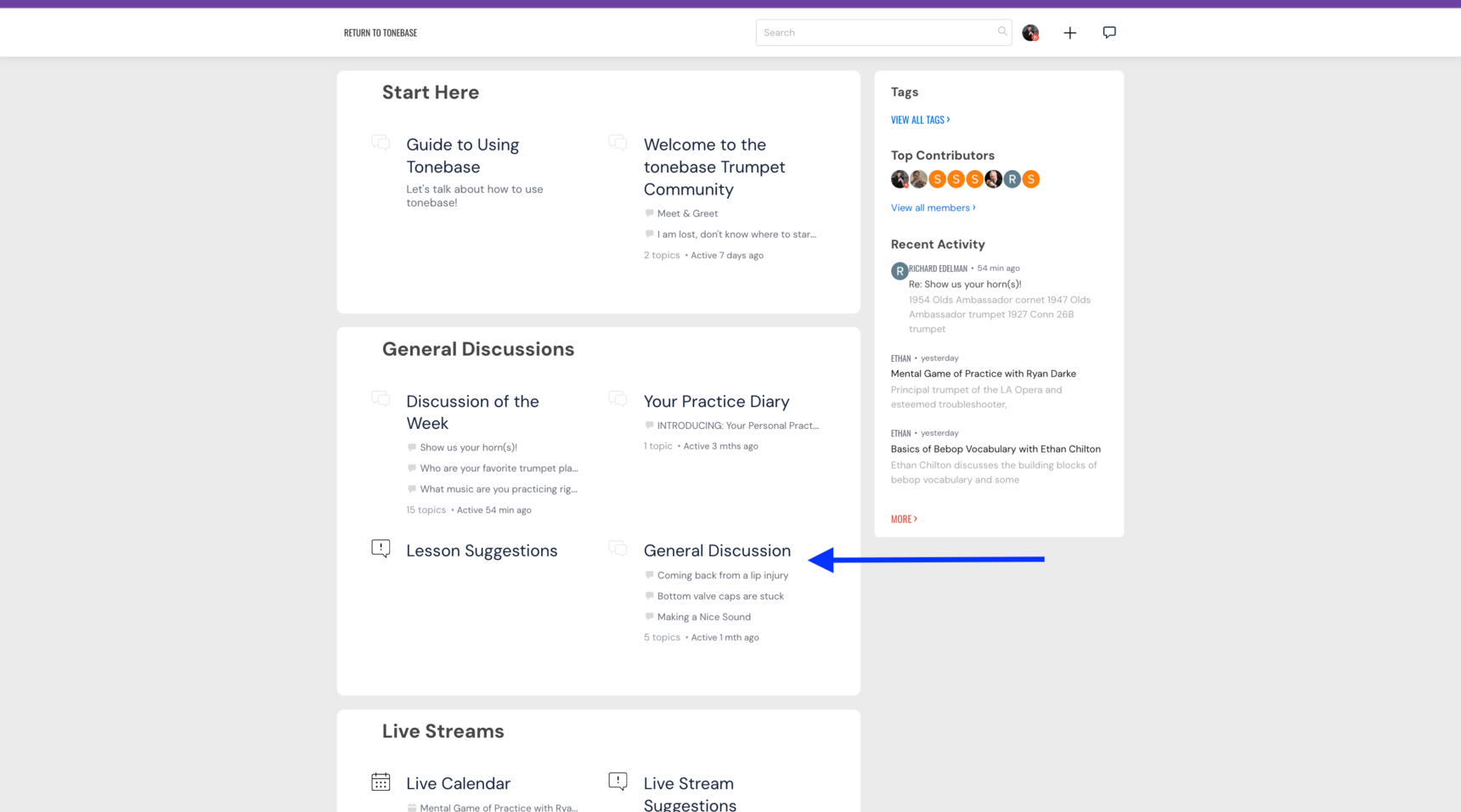Open Lesson Suggestions category

[x=482, y=550]
